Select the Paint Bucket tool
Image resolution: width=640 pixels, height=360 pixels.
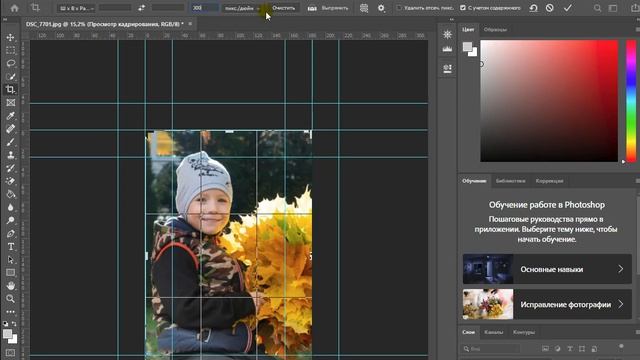(11, 194)
